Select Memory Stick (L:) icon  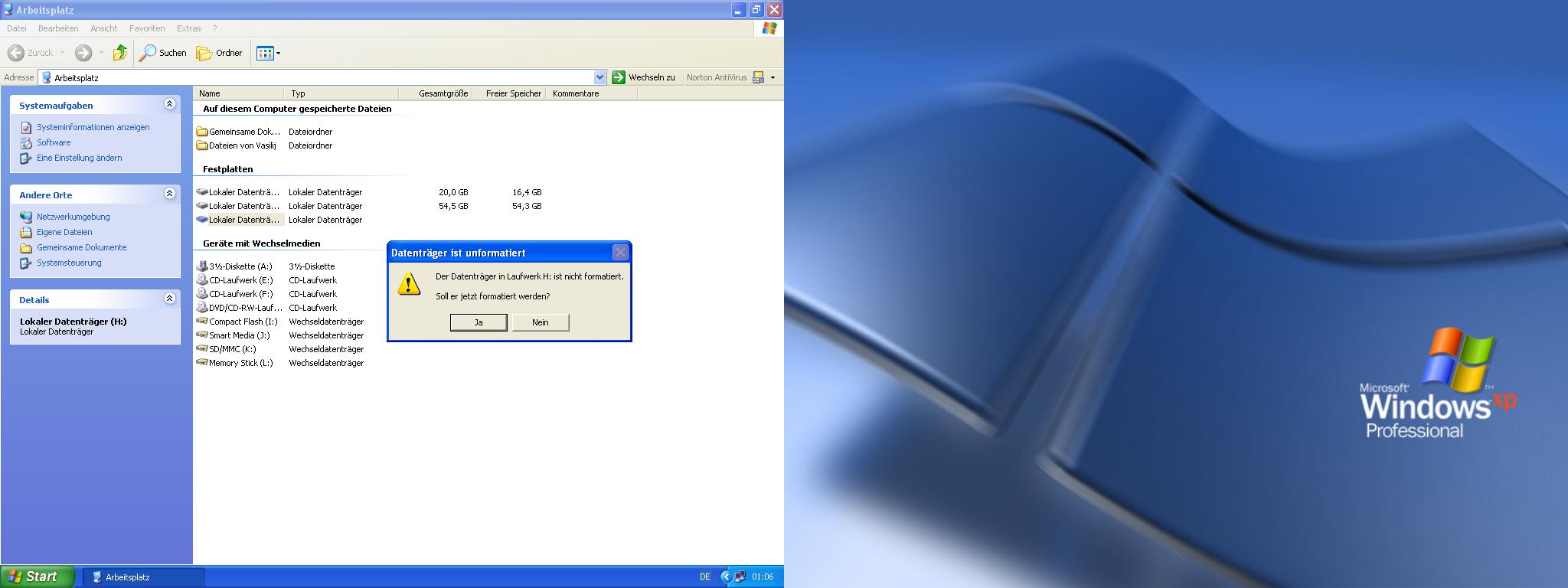point(202,363)
